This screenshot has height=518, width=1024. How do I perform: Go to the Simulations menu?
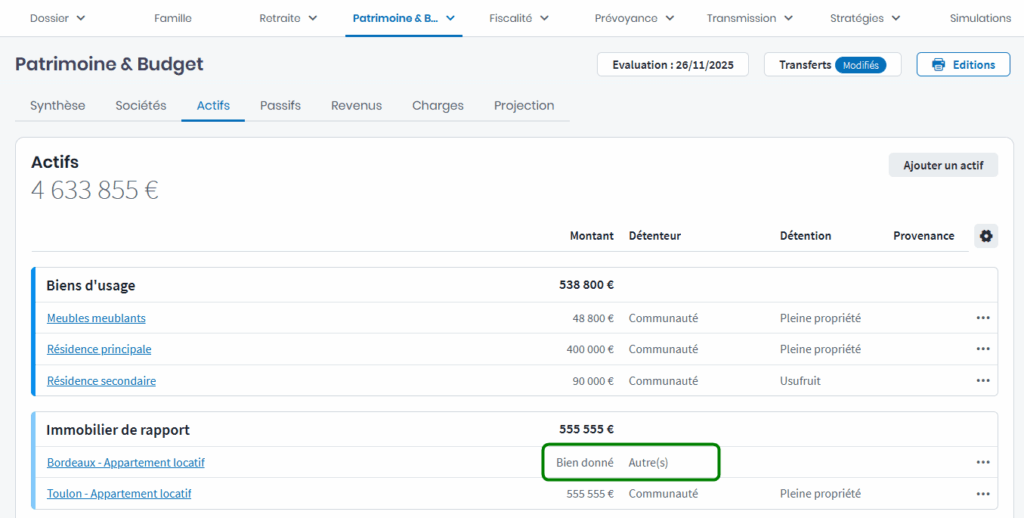pyautogui.click(x=980, y=18)
